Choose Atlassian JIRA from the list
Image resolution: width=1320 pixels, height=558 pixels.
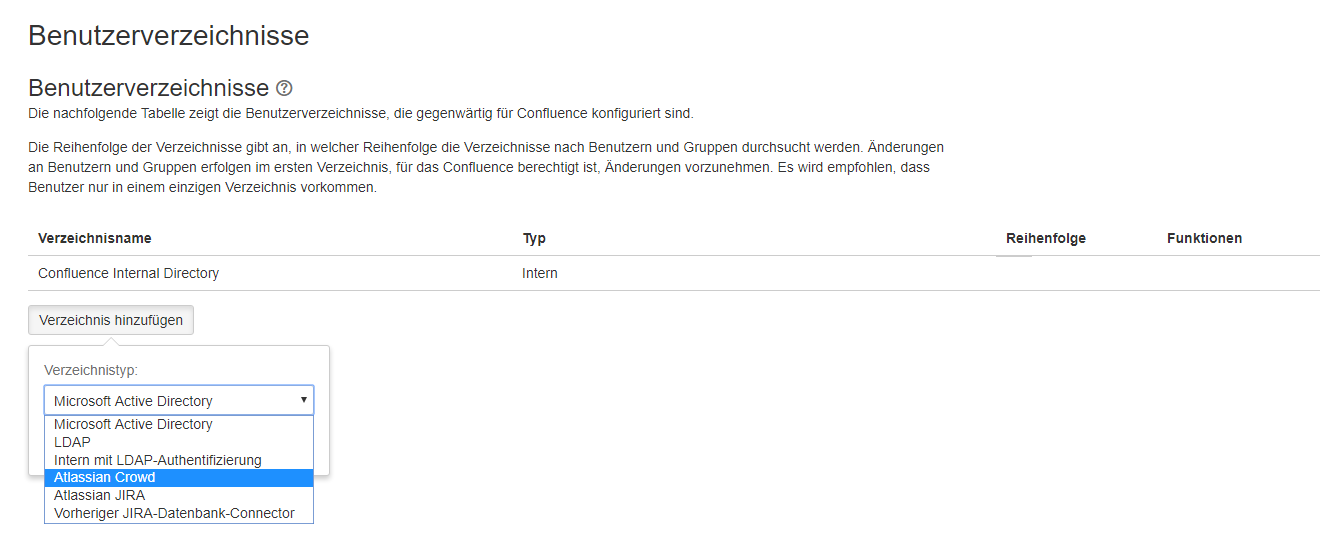click(99, 495)
